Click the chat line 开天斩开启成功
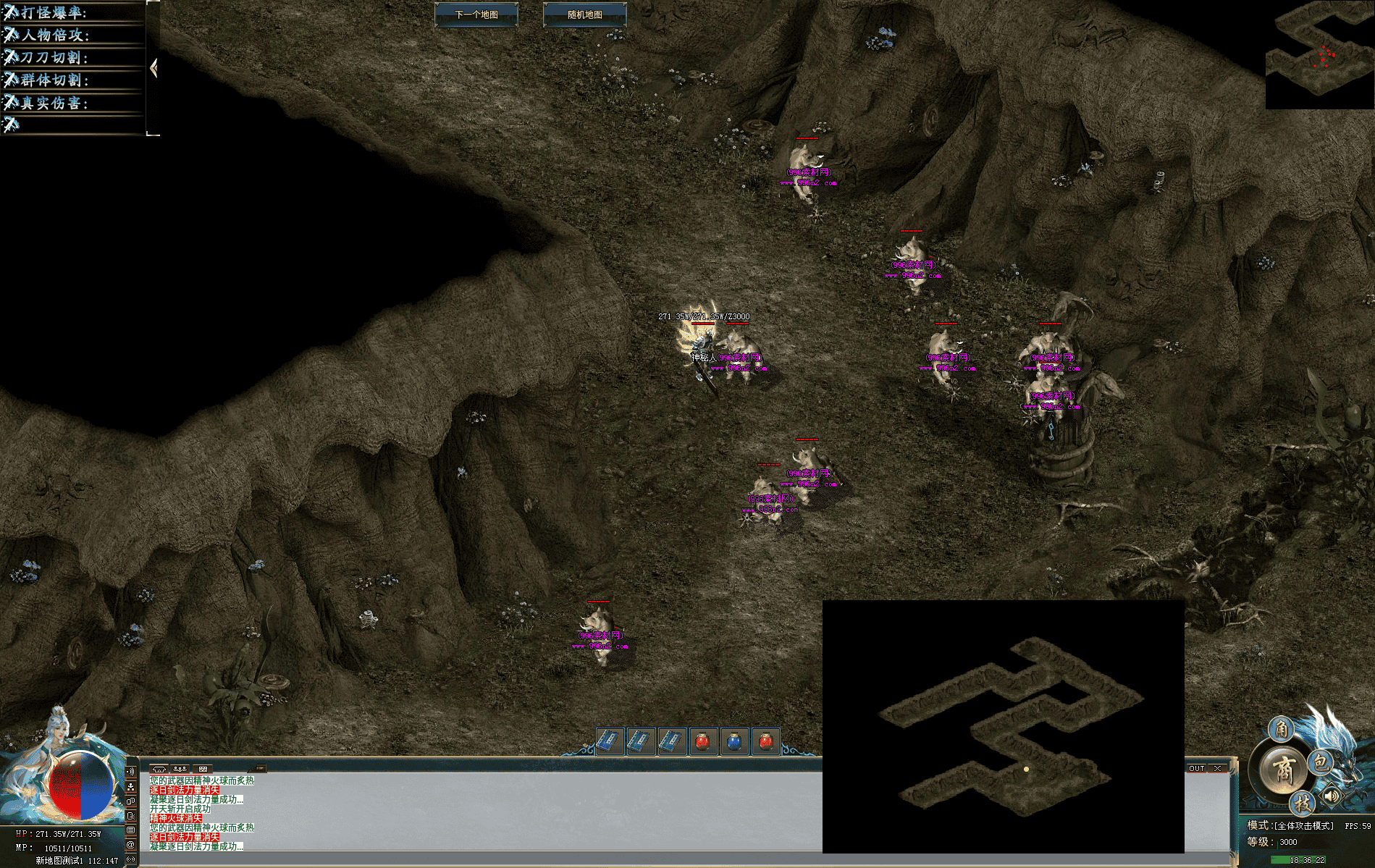The height and width of the screenshot is (868, 1375). 180,809
